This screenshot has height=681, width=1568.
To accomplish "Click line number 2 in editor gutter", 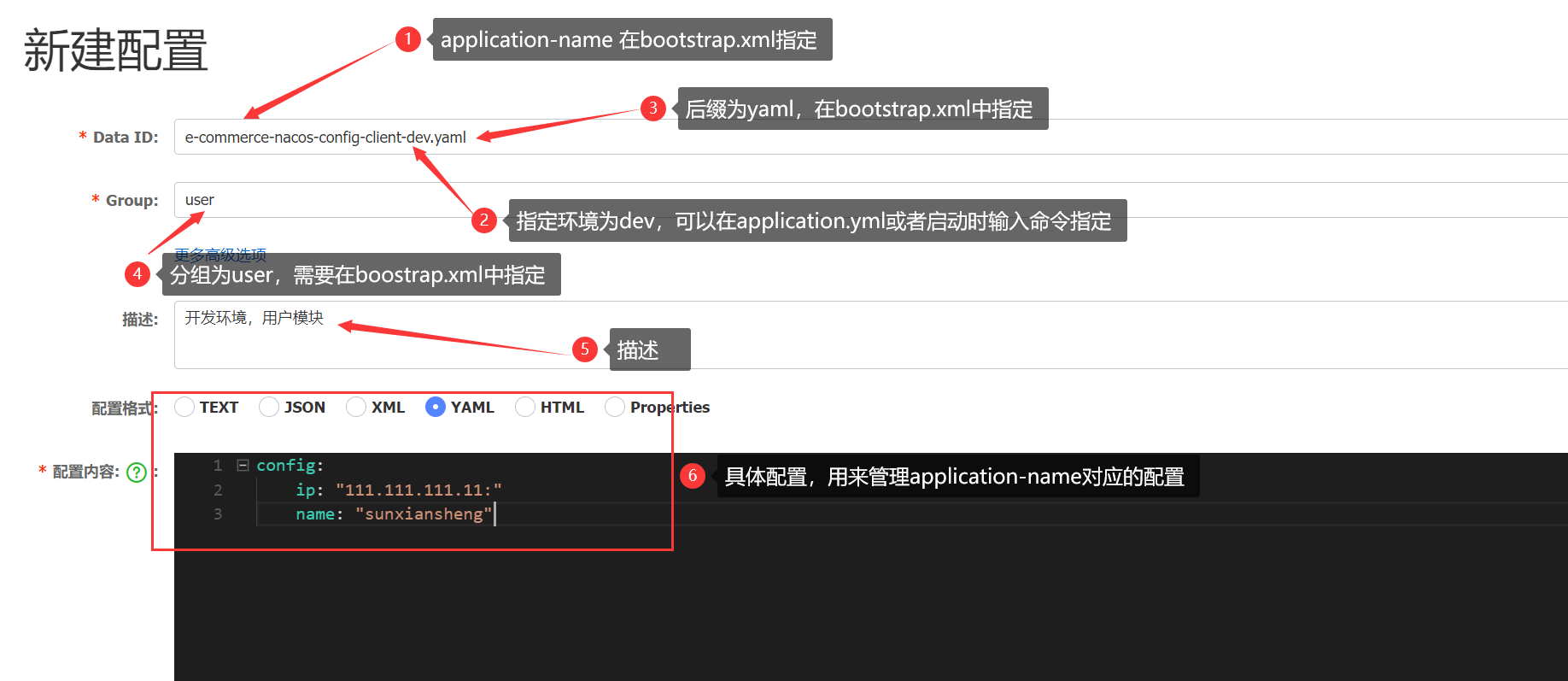I will 218,490.
